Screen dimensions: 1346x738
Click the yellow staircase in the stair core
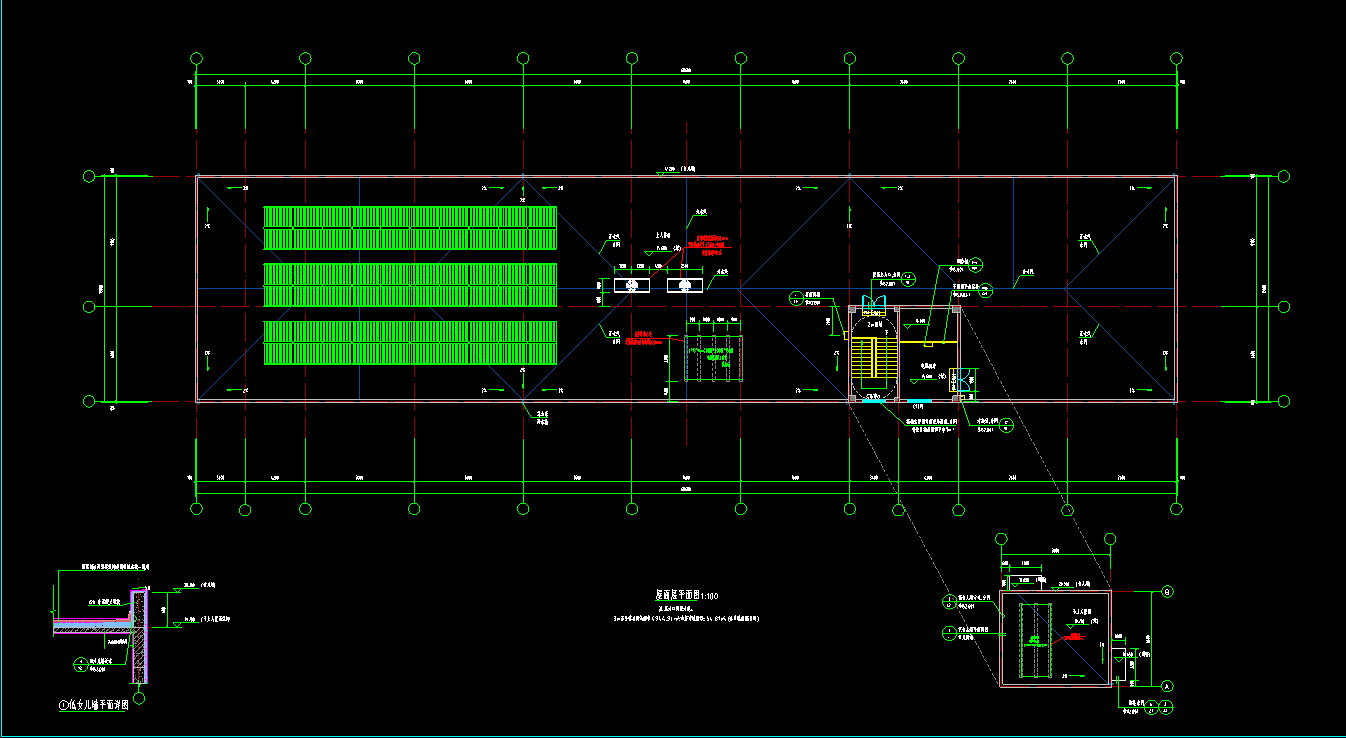[874, 363]
